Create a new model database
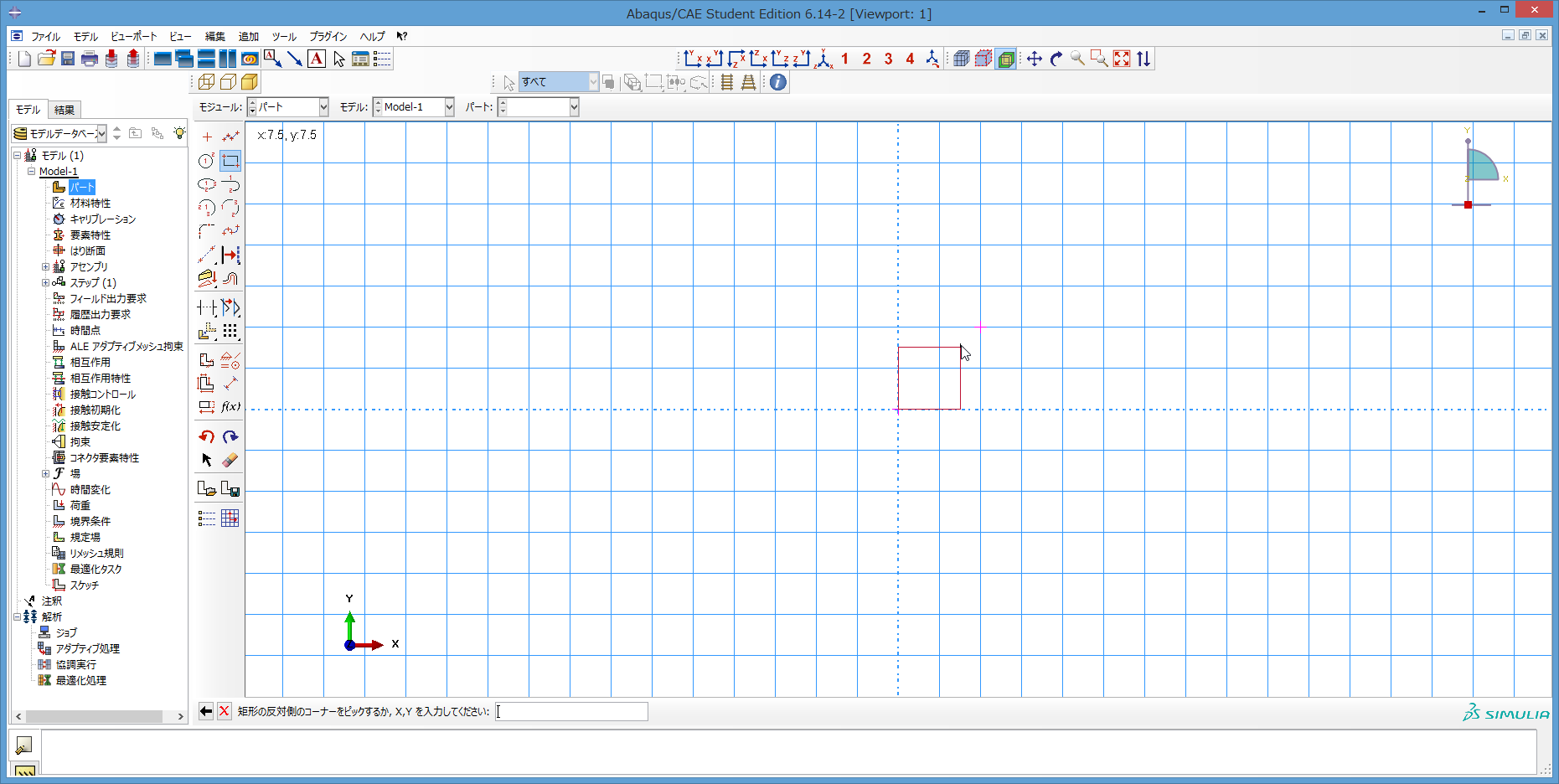Screen dimensions: 1559x784 click(x=24, y=59)
